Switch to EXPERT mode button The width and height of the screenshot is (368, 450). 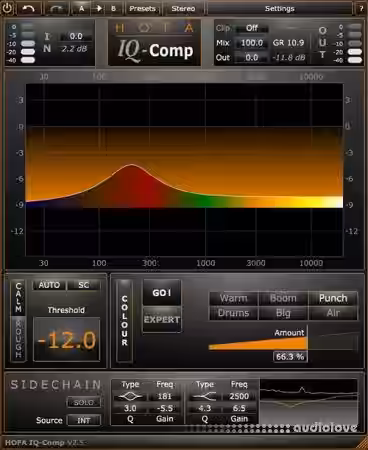click(162, 320)
